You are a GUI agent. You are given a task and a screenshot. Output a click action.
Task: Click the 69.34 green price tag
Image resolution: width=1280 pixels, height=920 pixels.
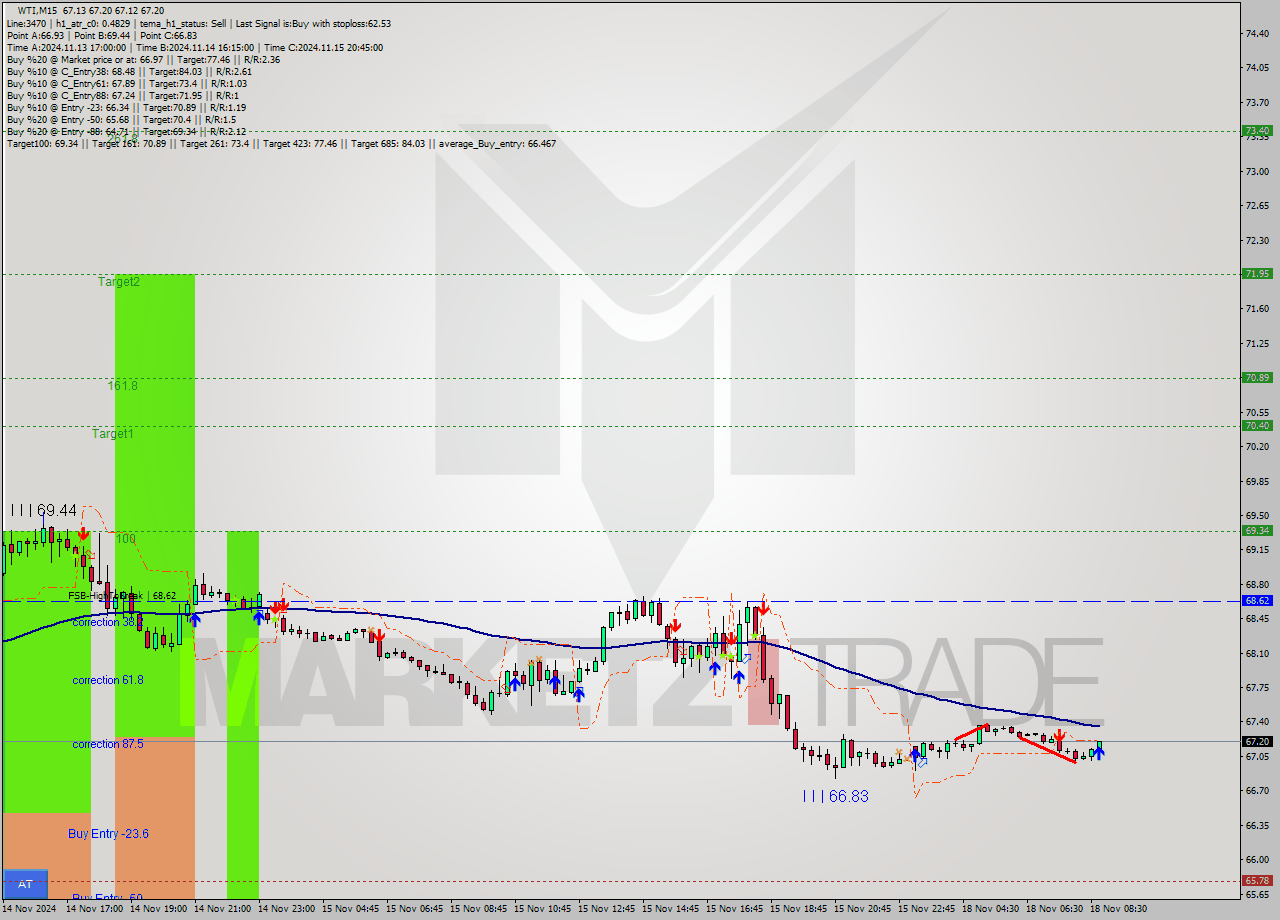tap(1256, 530)
